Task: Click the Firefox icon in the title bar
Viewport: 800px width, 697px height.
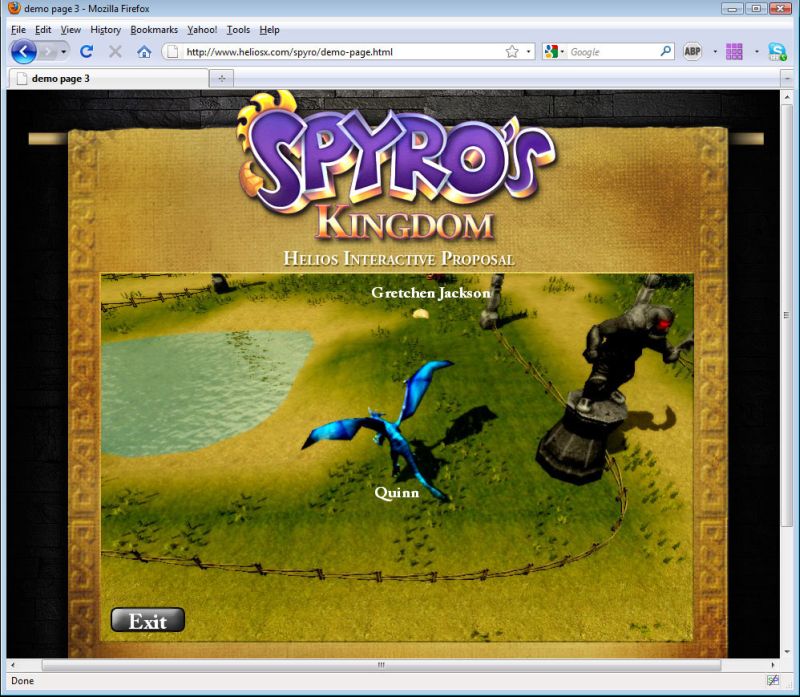Action: [x=14, y=8]
